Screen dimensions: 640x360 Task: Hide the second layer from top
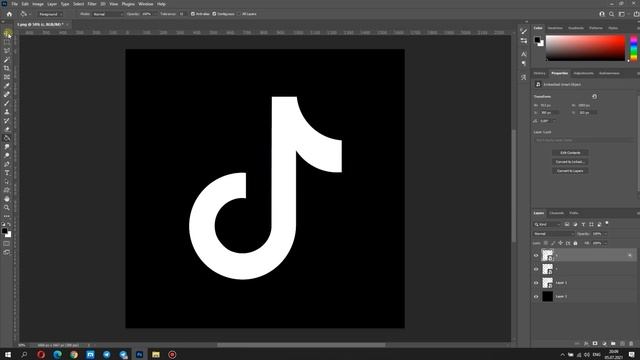point(536,269)
